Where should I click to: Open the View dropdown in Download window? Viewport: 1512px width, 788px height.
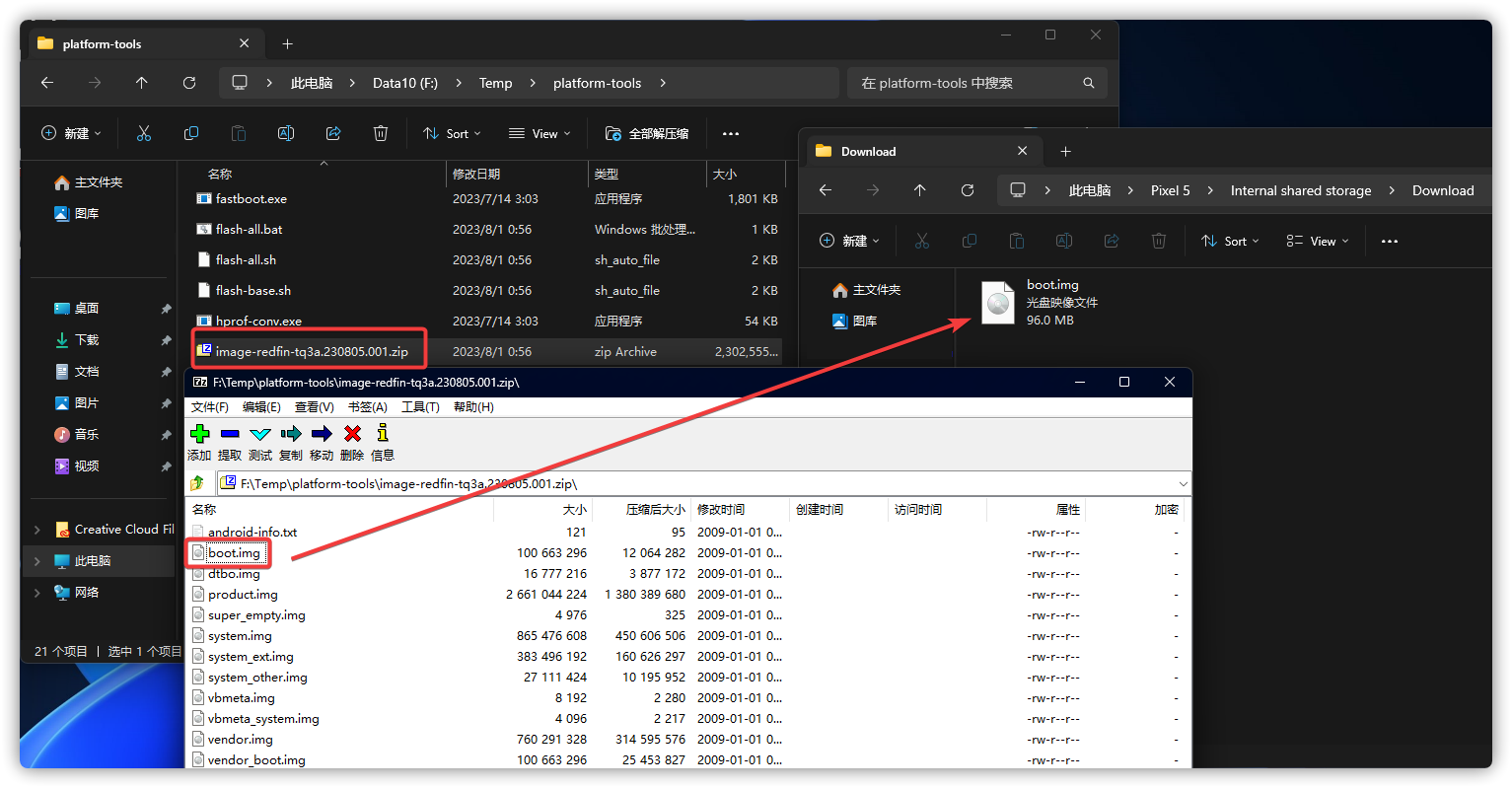pyautogui.click(x=1317, y=242)
